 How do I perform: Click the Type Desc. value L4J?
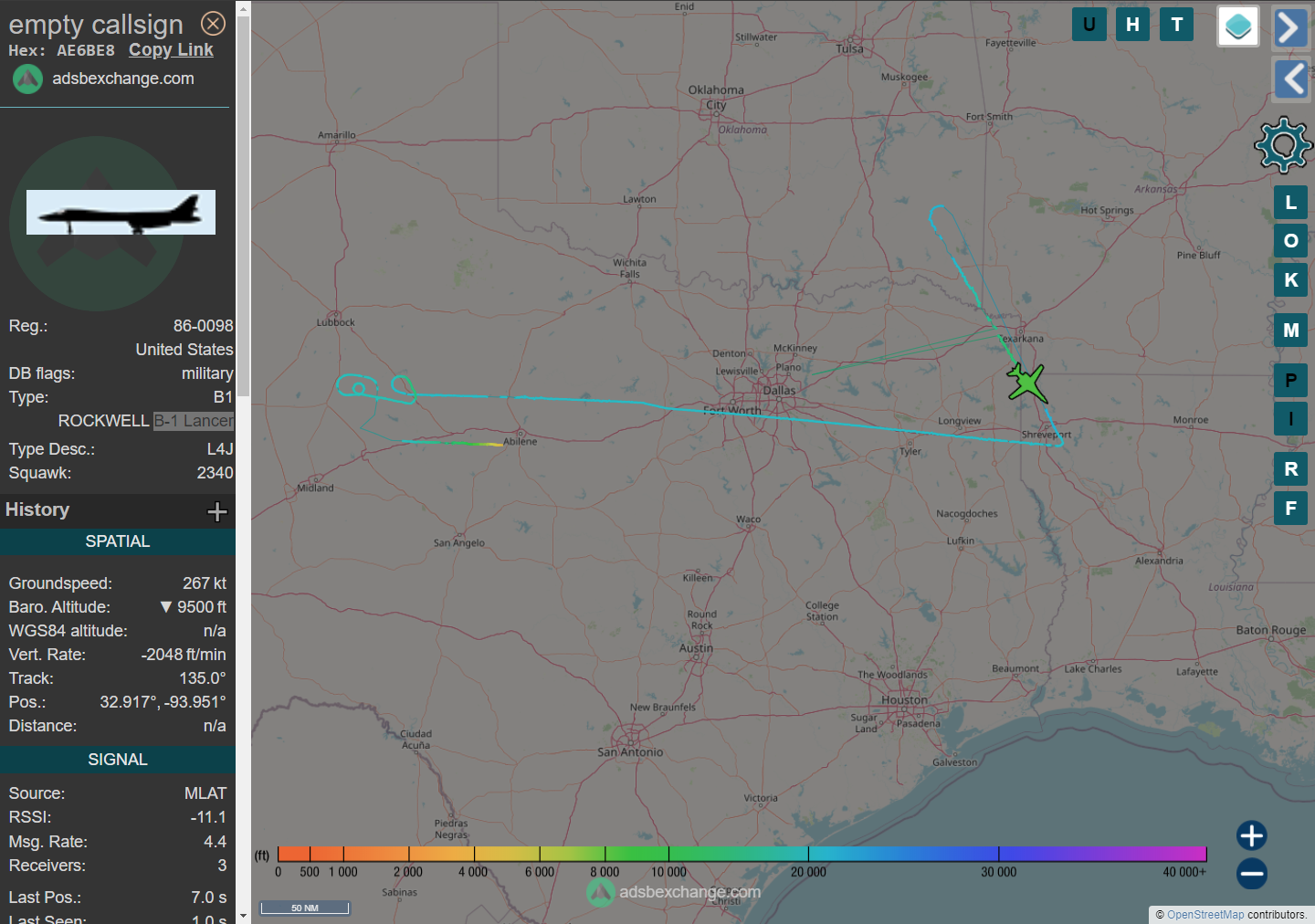click(x=220, y=449)
